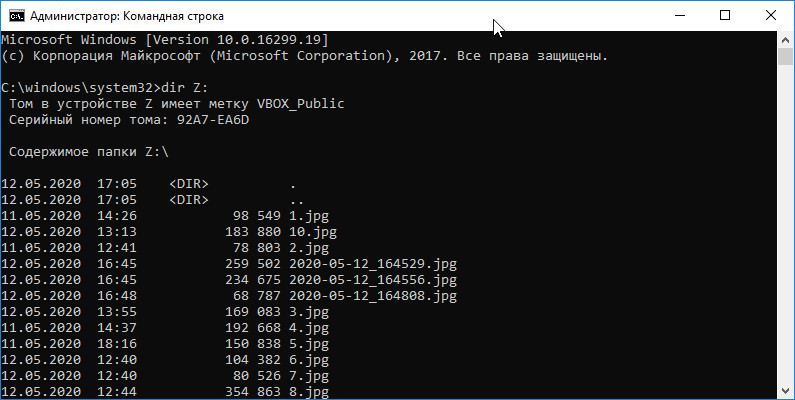
Task: Click the first <DIR> entry
Action: pos(189,184)
